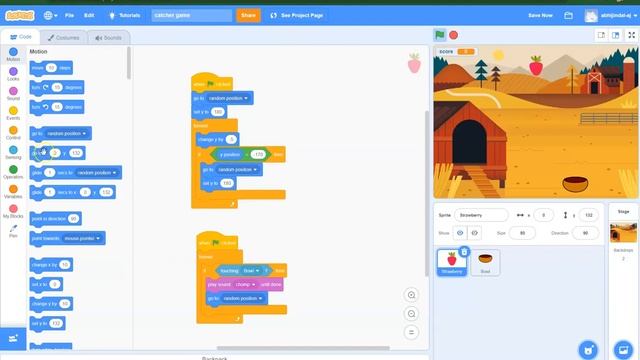Zoom in on the code workspace

point(411,295)
